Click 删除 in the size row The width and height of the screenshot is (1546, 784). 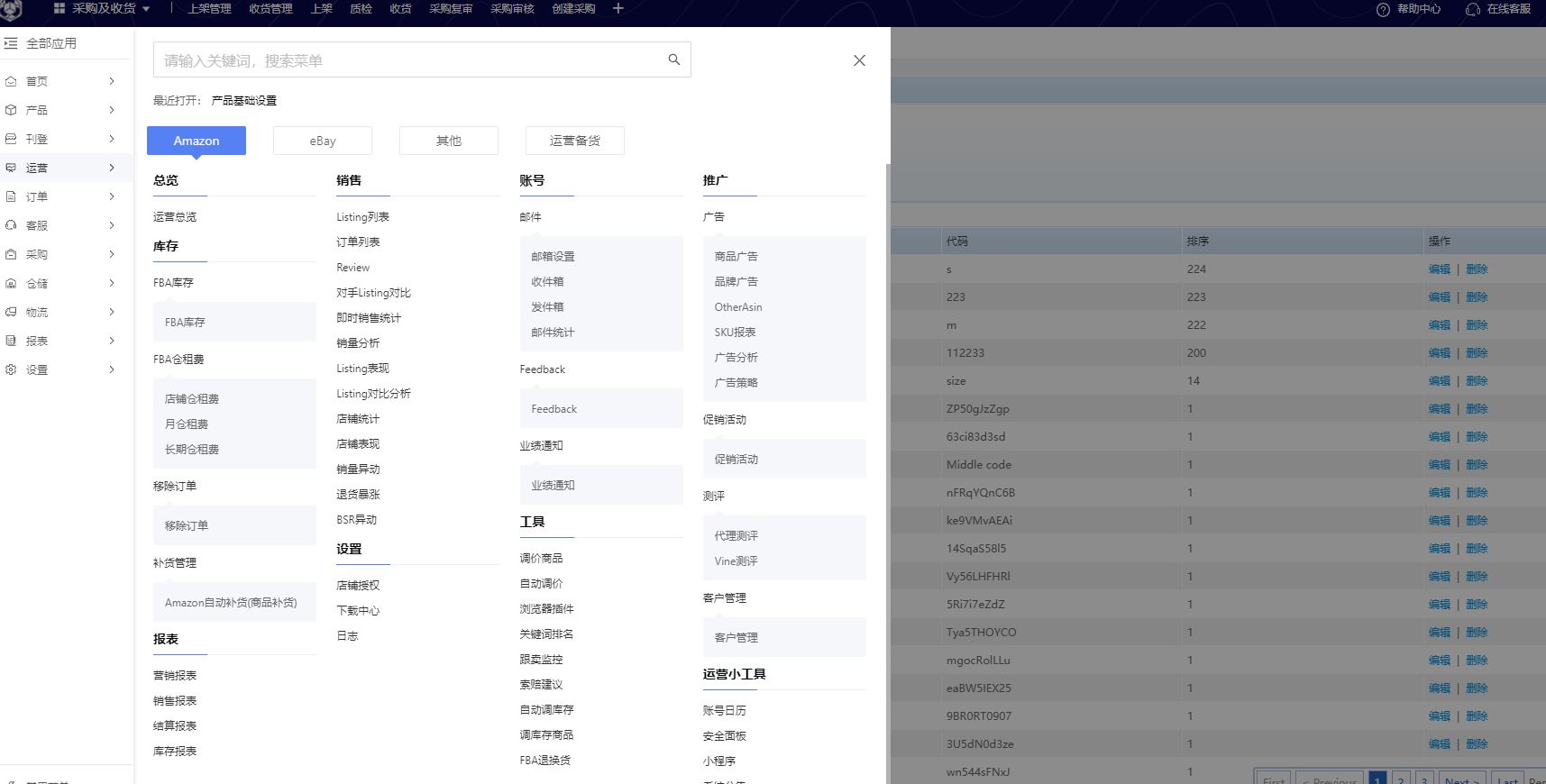point(1477,381)
